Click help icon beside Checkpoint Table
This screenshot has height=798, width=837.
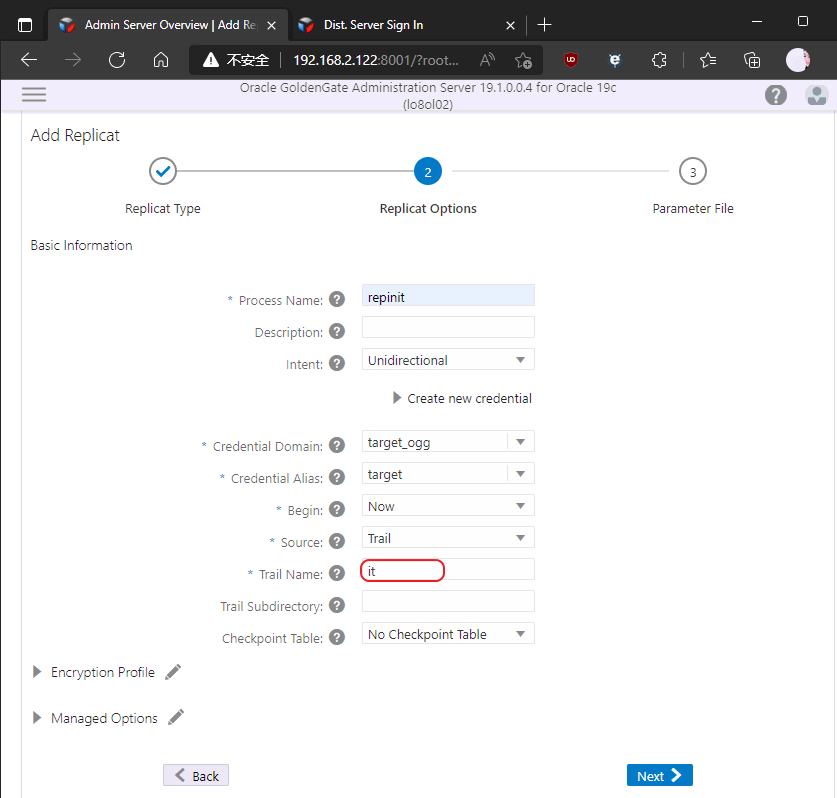337,635
